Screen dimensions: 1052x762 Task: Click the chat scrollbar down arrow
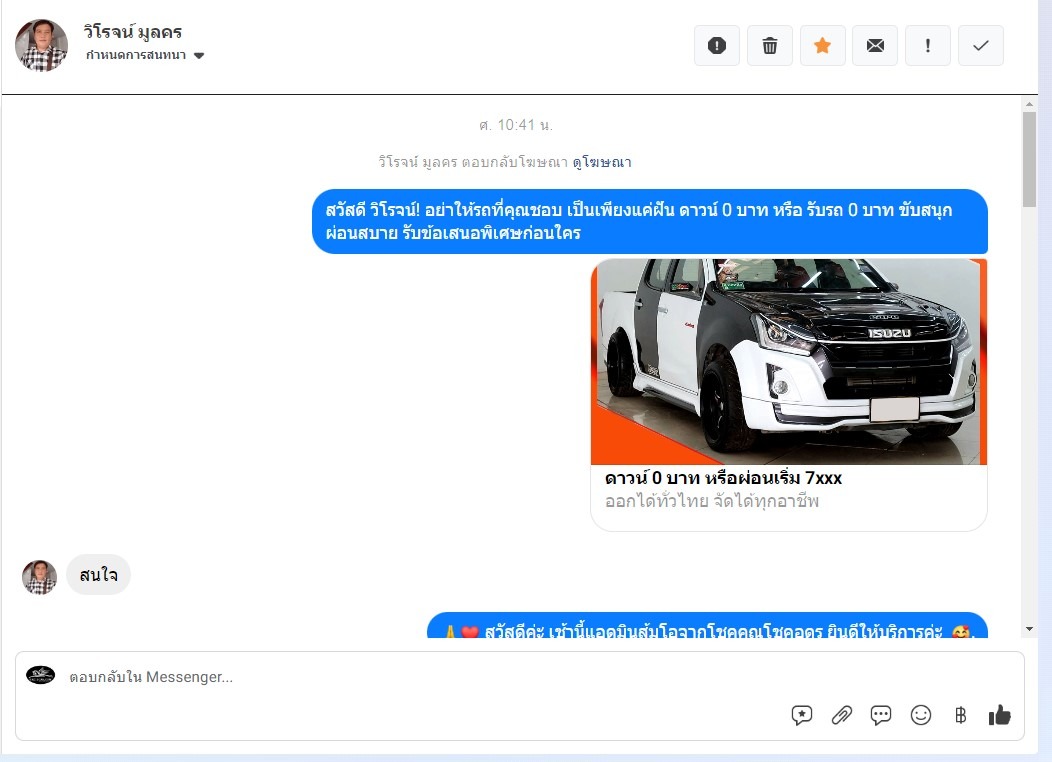click(x=1029, y=629)
